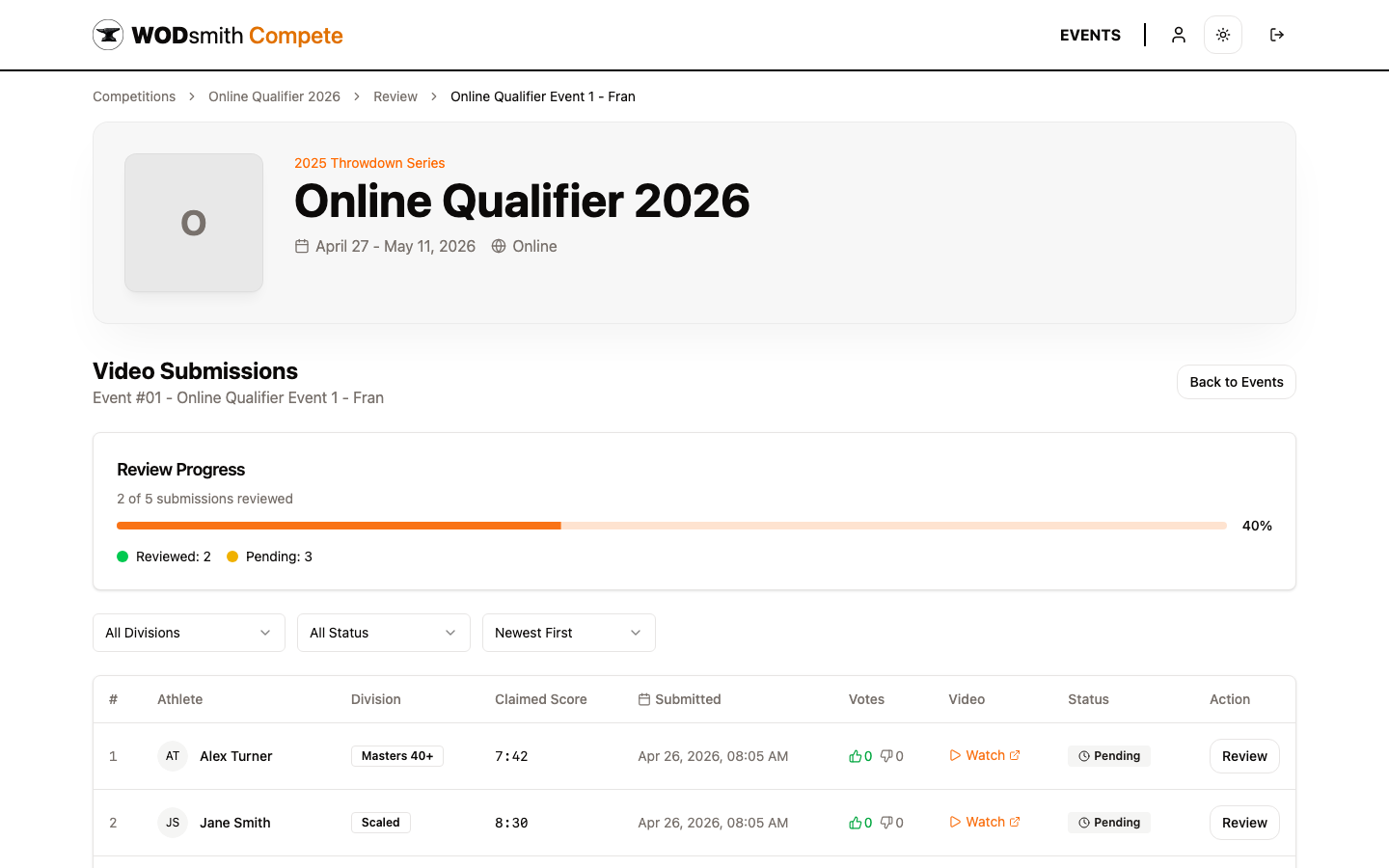1389x868 pixels.
Task: Click the 2025 Throwdown Series link
Action: pyautogui.click(x=369, y=163)
